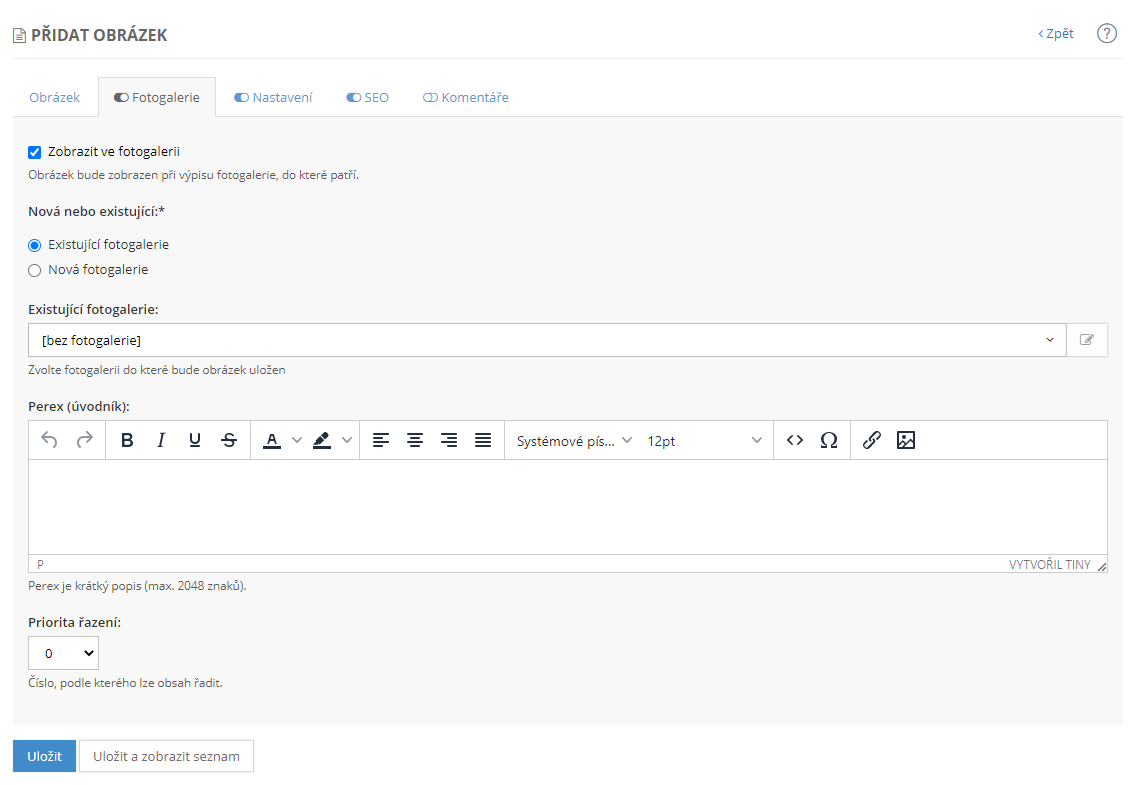Open the SEO tab
The width and height of the screenshot is (1138, 785).
(367, 98)
